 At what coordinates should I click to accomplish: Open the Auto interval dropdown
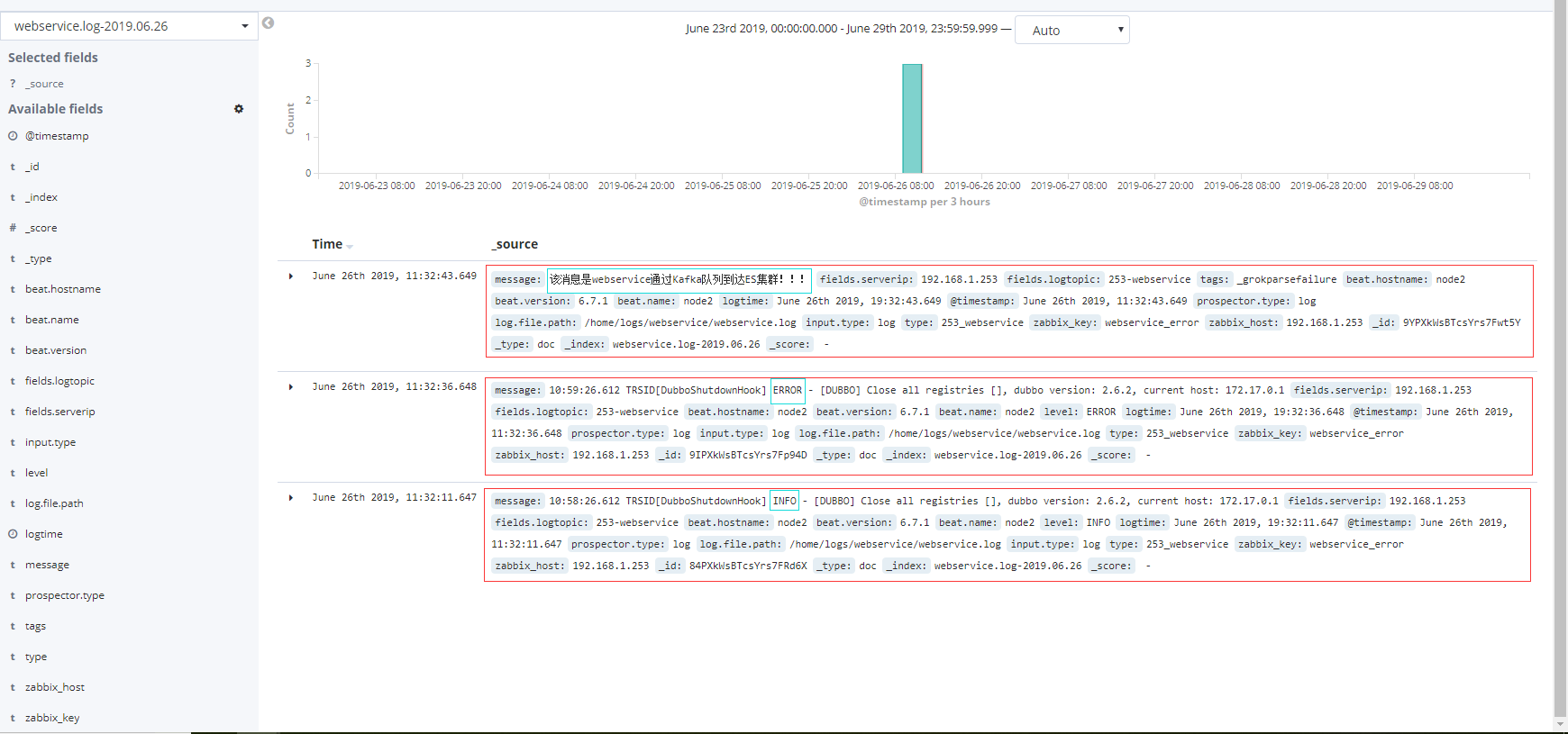[1071, 30]
